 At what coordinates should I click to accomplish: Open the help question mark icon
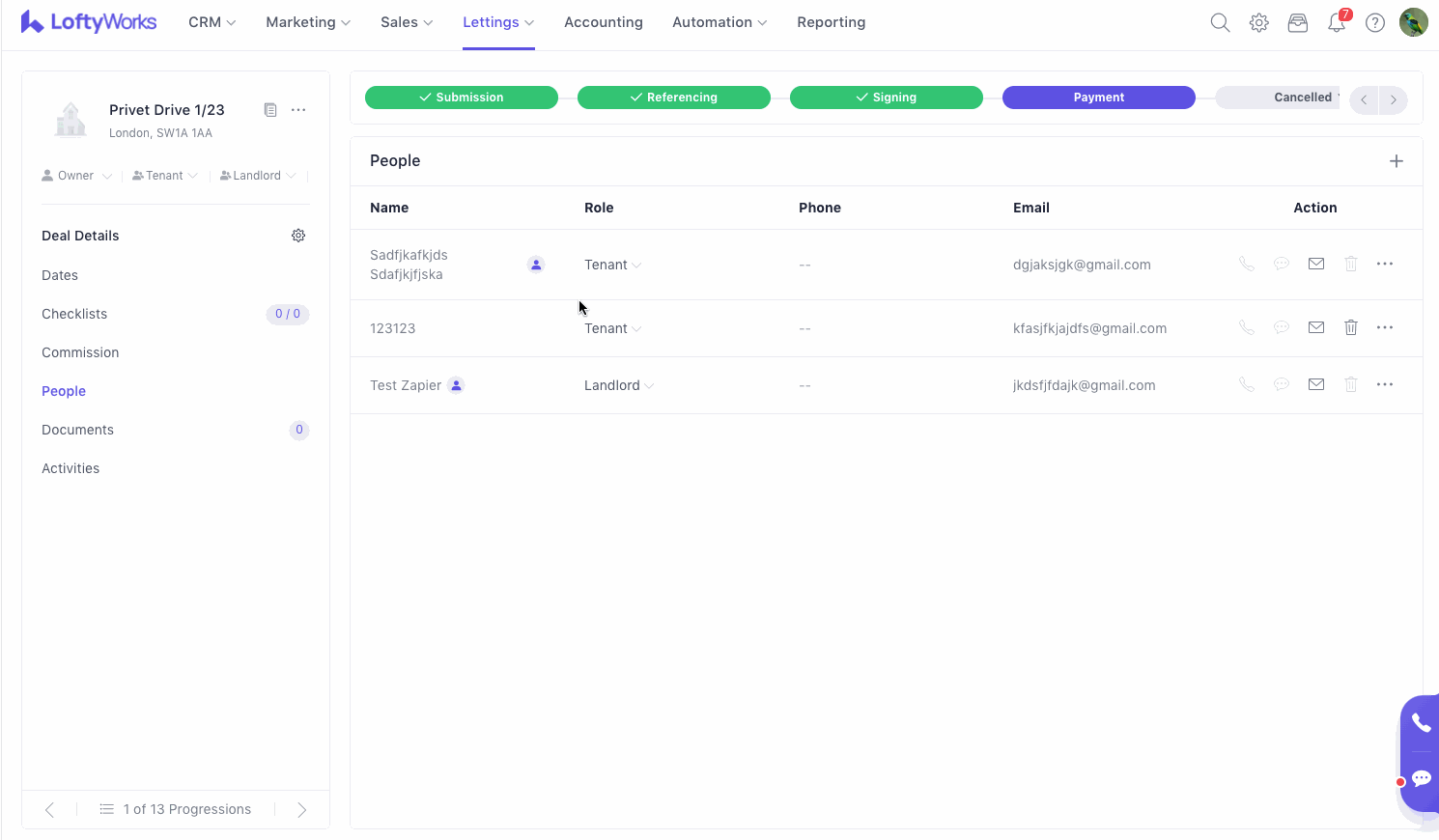1375,22
